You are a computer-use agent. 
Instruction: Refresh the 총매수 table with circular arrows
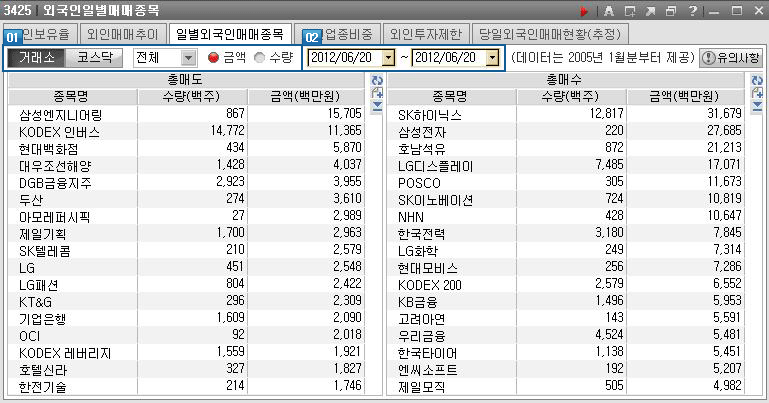pos(757,80)
